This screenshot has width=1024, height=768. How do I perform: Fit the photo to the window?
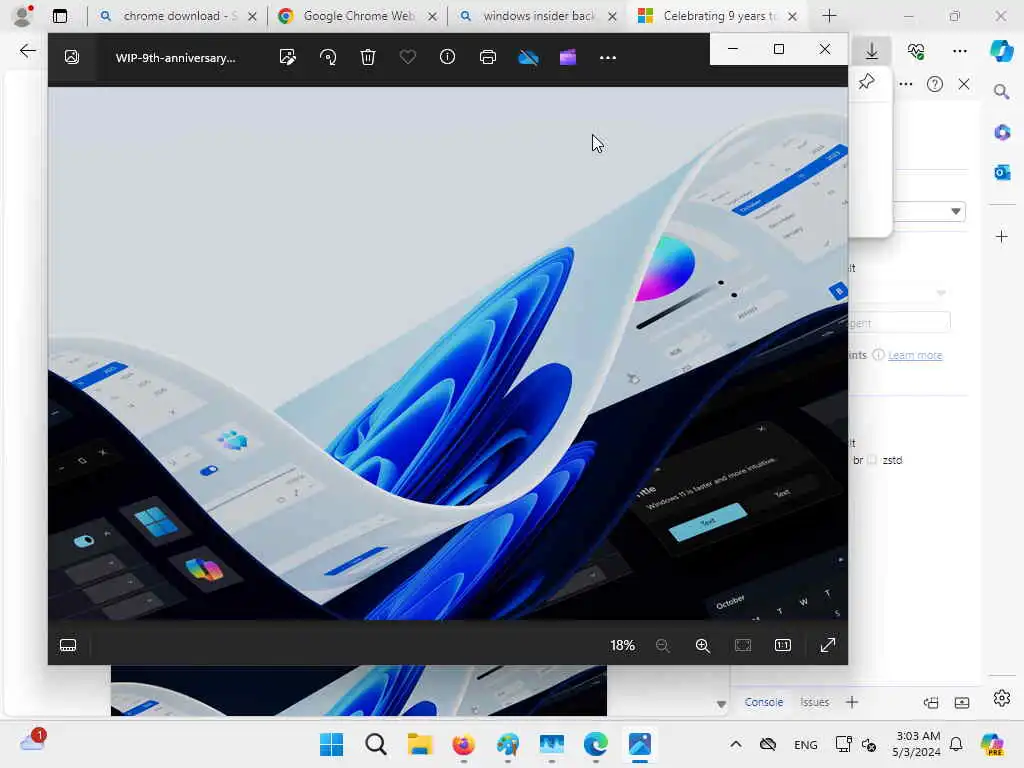tap(743, 645)
